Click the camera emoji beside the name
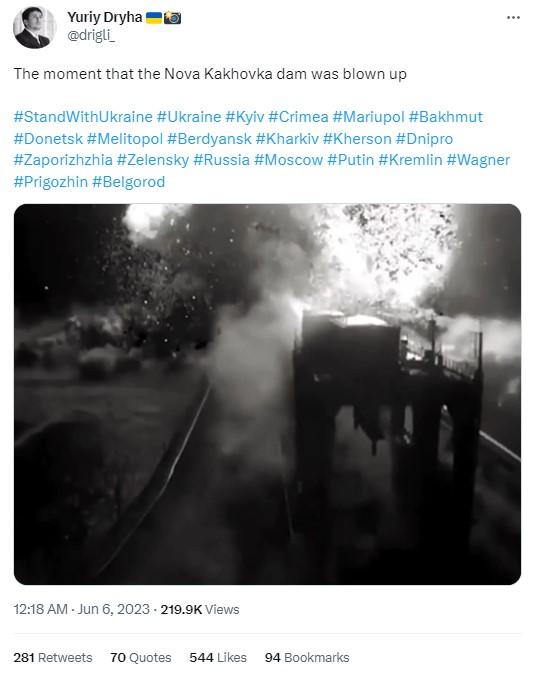The width and height of the screenshot is (533, 679). coord(172,18)
